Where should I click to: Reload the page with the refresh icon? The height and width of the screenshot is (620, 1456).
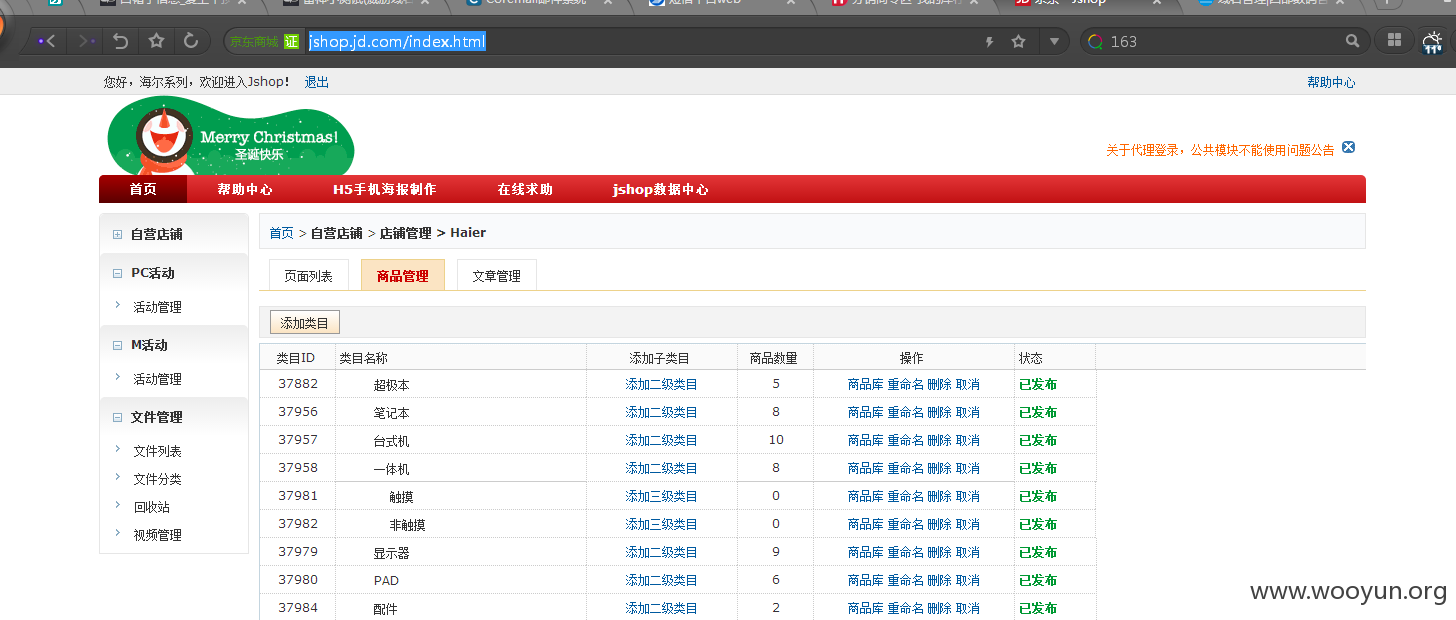coord(190,41)
